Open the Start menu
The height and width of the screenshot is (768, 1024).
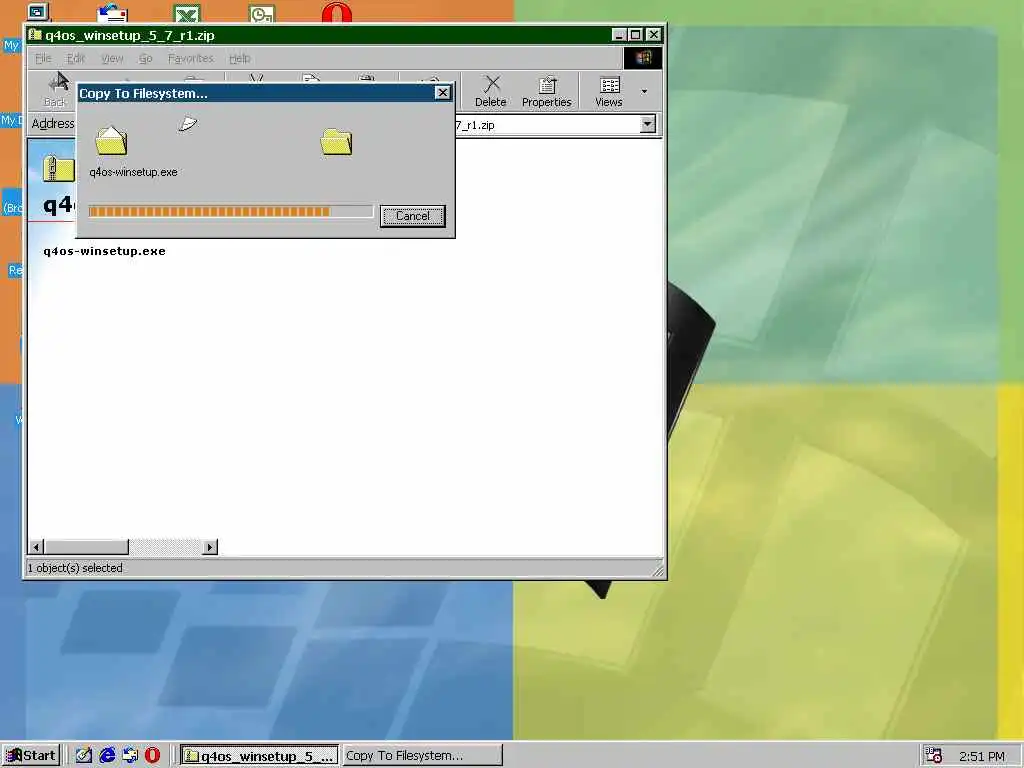[31, 756]
